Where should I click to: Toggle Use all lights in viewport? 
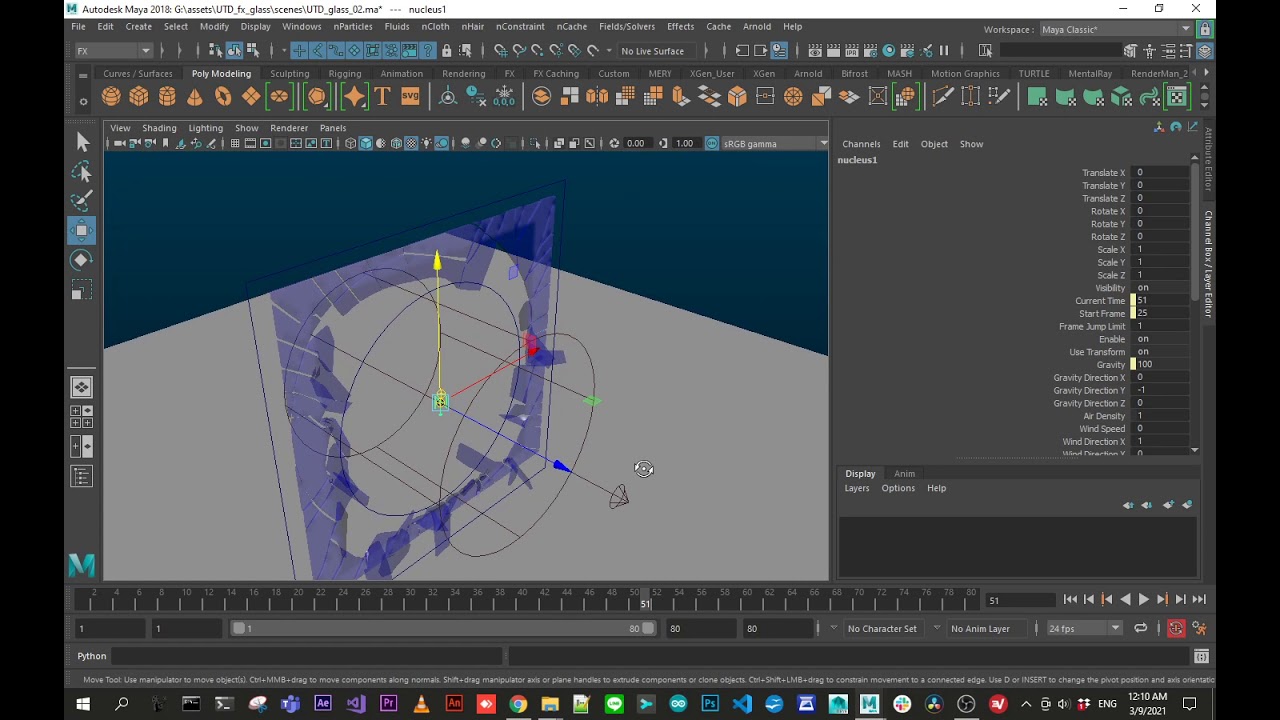(x=426, y=144)
